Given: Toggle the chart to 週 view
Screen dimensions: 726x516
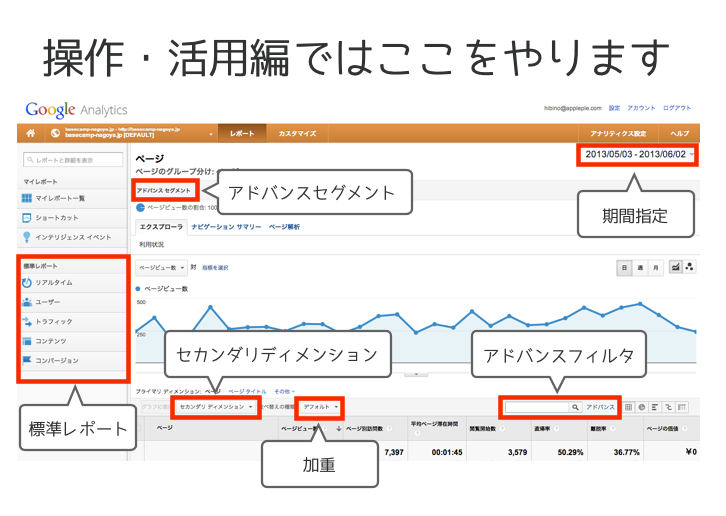Looking at the screenshot, I should pos(640,268).
